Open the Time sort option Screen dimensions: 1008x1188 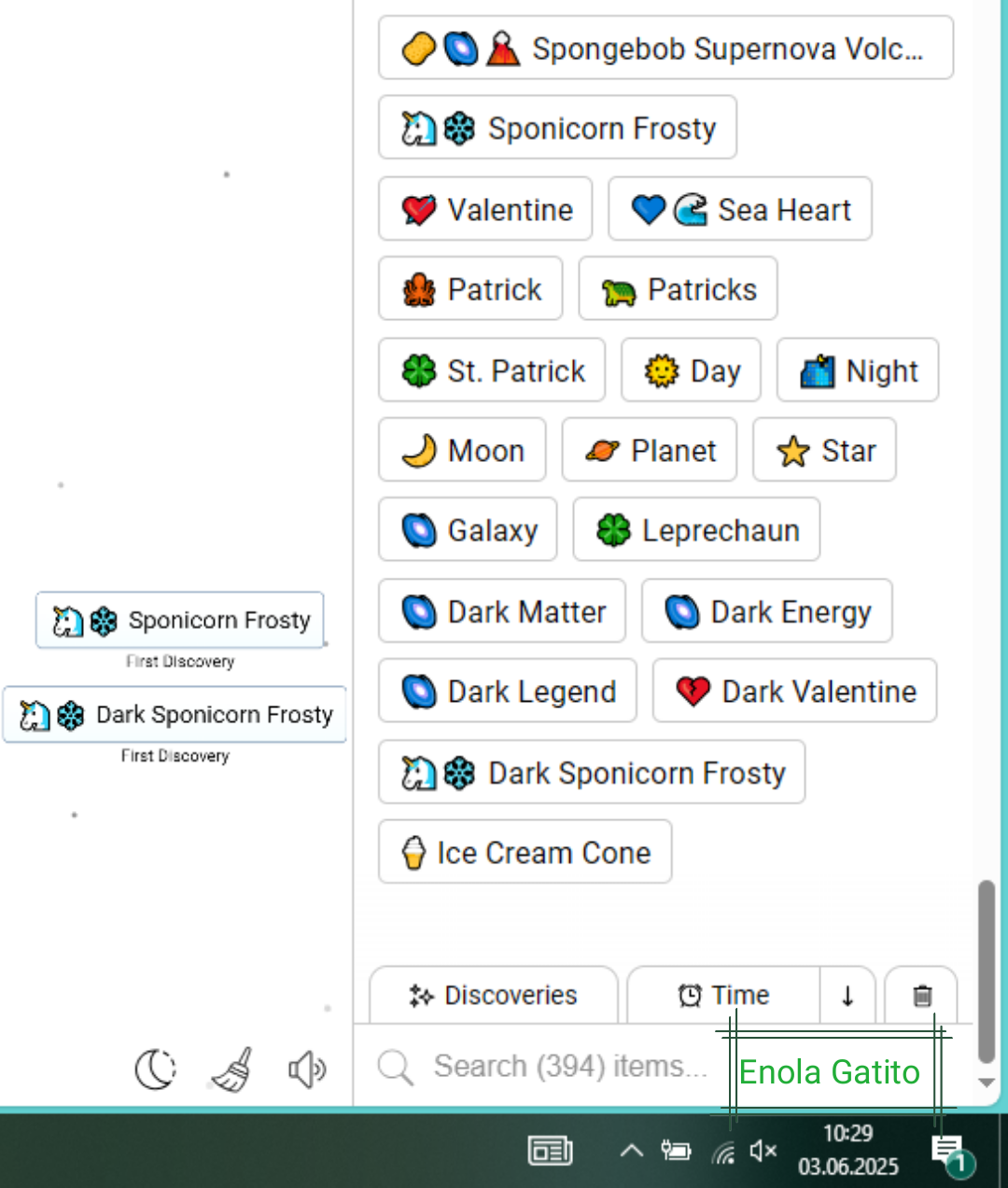coord(724,996)
